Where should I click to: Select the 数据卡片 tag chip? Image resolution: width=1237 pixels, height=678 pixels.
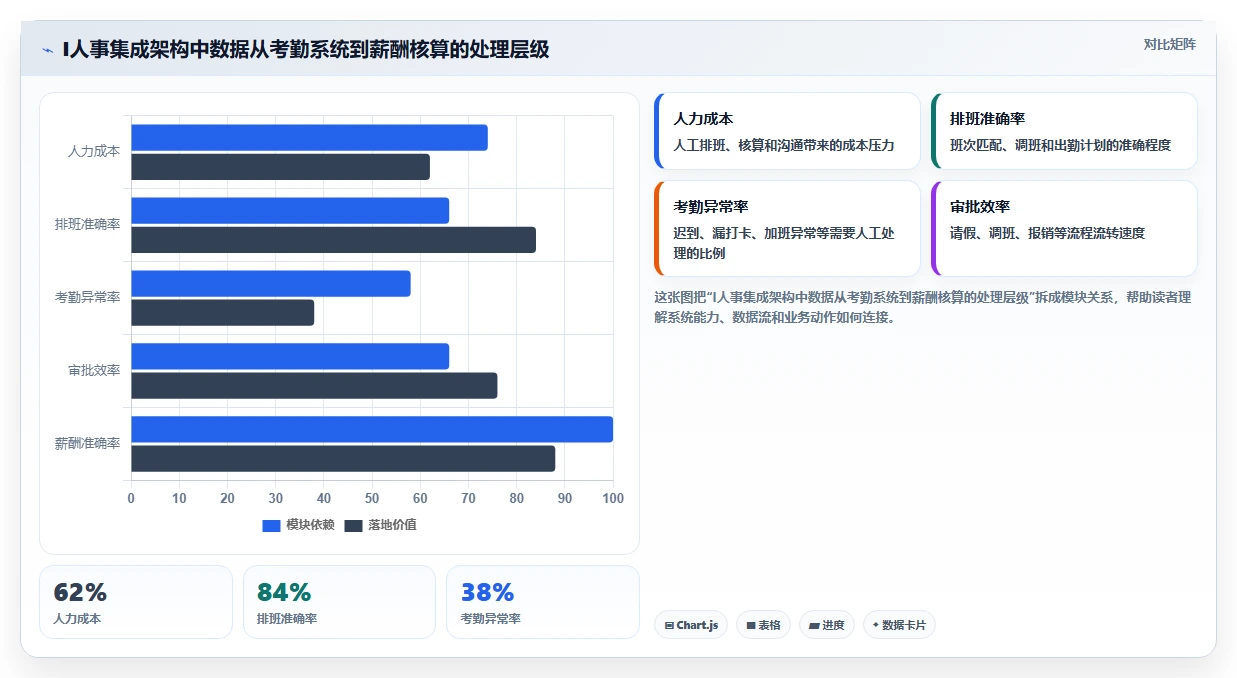click(x=899, y=625)
